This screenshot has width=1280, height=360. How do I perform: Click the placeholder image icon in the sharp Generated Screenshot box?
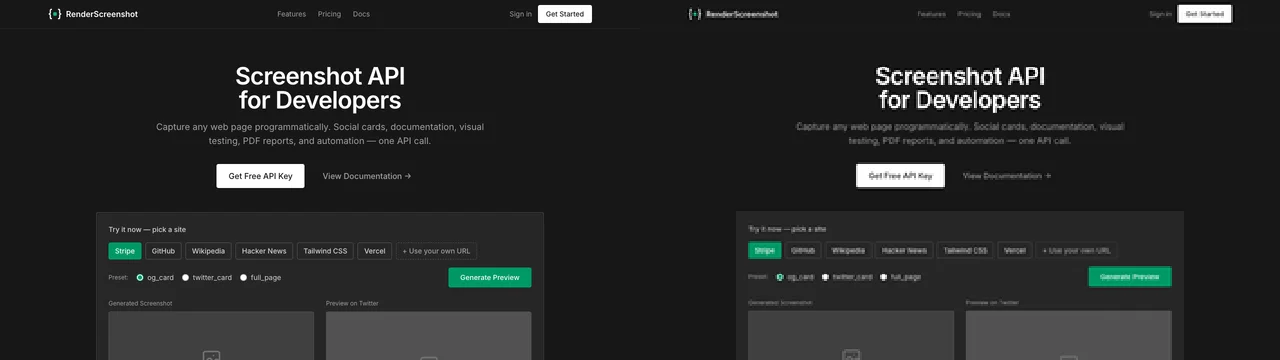click(x=211, y=355)
